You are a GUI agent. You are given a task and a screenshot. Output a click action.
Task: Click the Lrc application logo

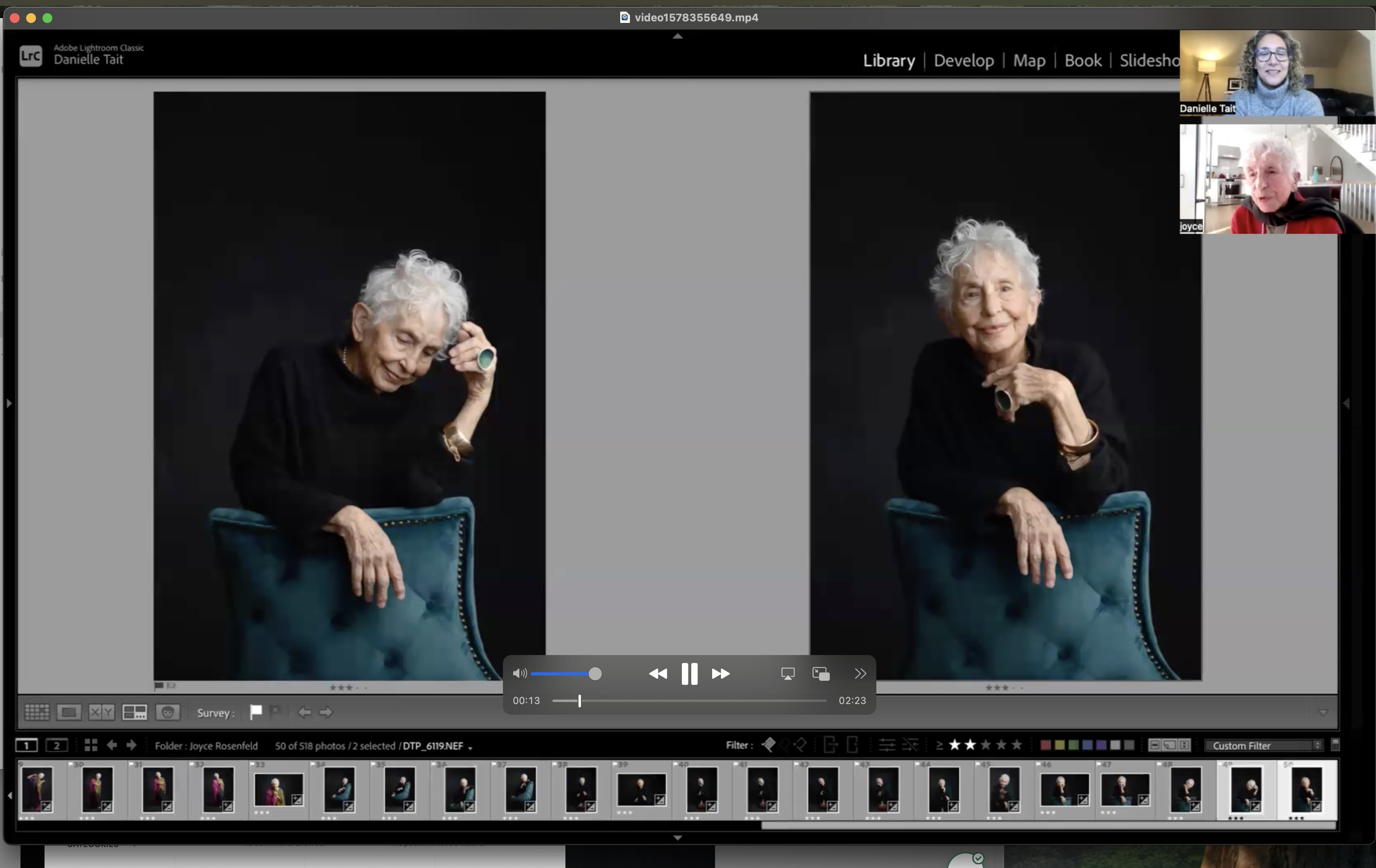pos(31,56)
